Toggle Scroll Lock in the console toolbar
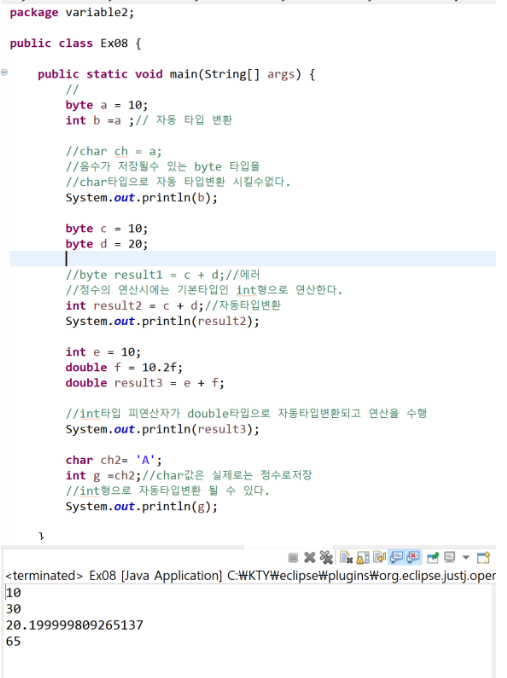 pyautogui.click(x=363, y=558)
